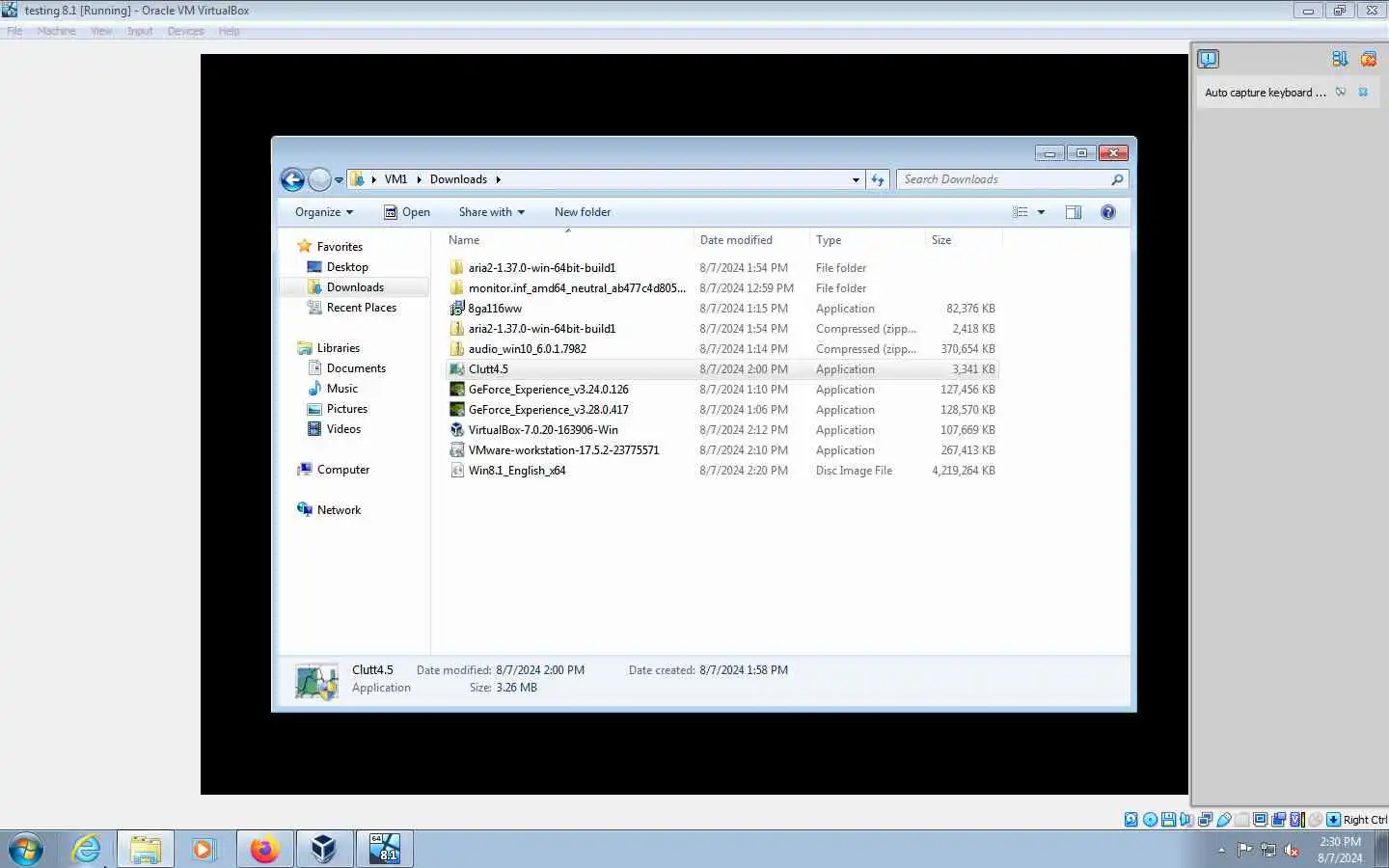Click the keyboard capture arrow indicator
This screenshot has height=868, width=1389.
[1333, 820]
